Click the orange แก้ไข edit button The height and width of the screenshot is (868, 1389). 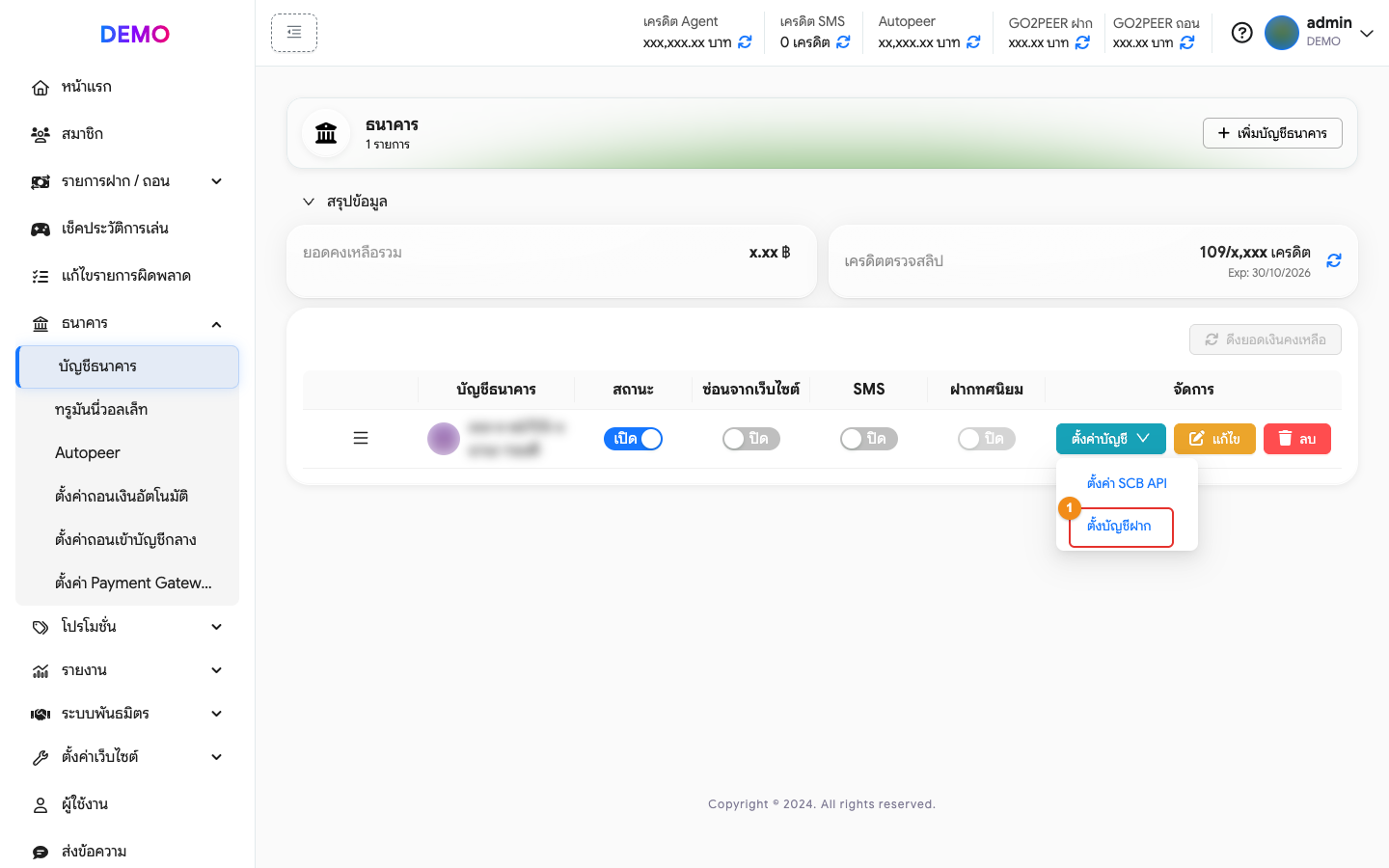[1214, 439]
